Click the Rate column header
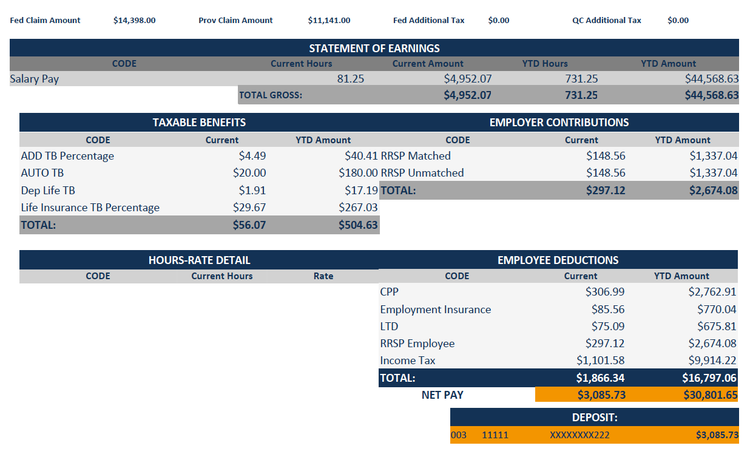 [x=323, y=276]
